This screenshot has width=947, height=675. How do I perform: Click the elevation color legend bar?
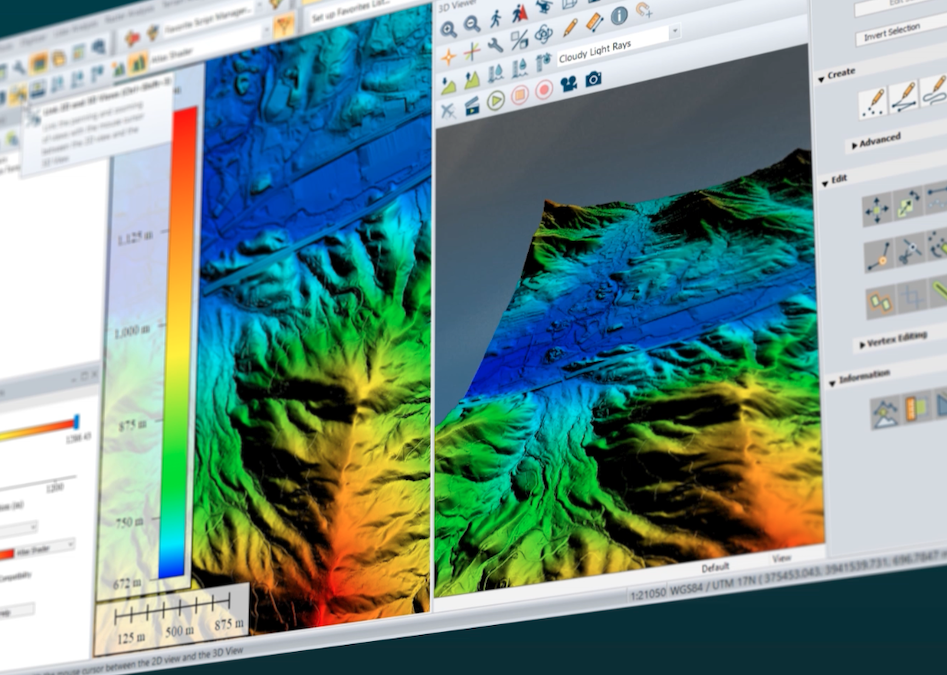(178, 342)
